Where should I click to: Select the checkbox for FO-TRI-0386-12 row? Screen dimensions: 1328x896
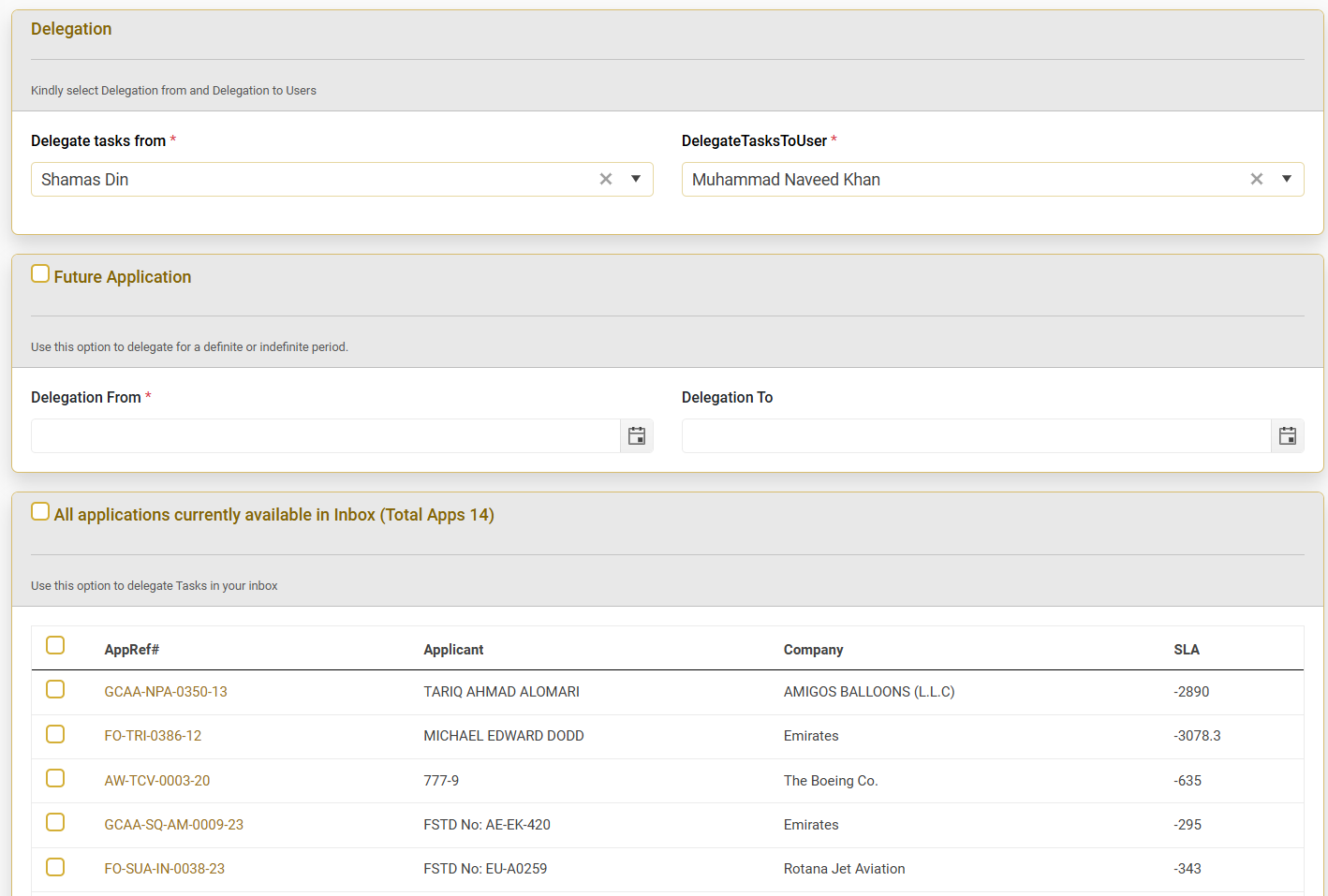[x=55, y=734]
